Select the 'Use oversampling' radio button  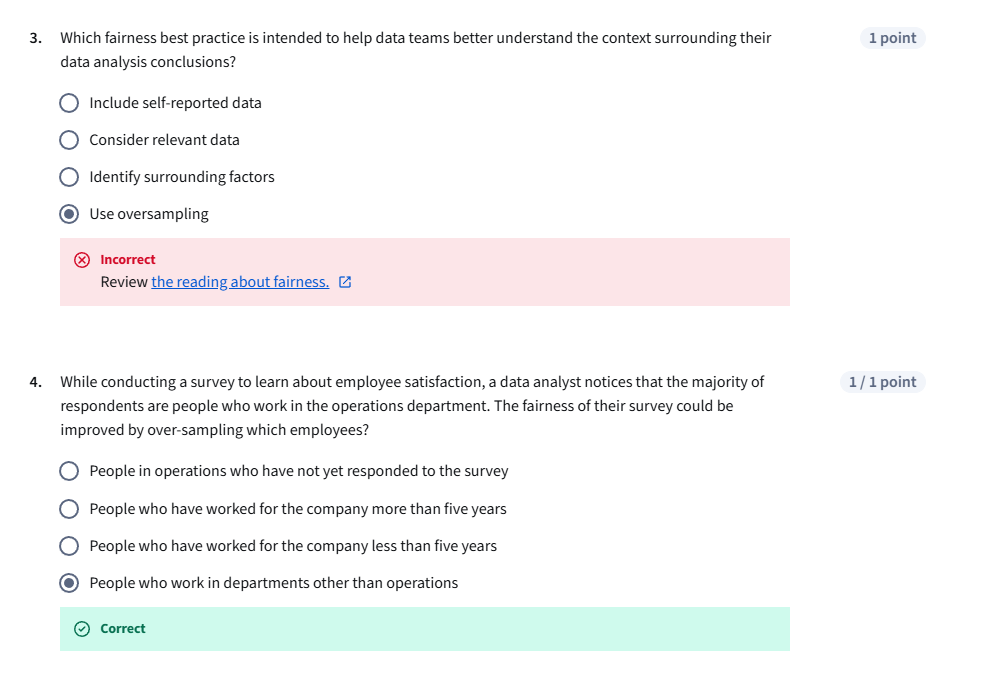[69, 214]
